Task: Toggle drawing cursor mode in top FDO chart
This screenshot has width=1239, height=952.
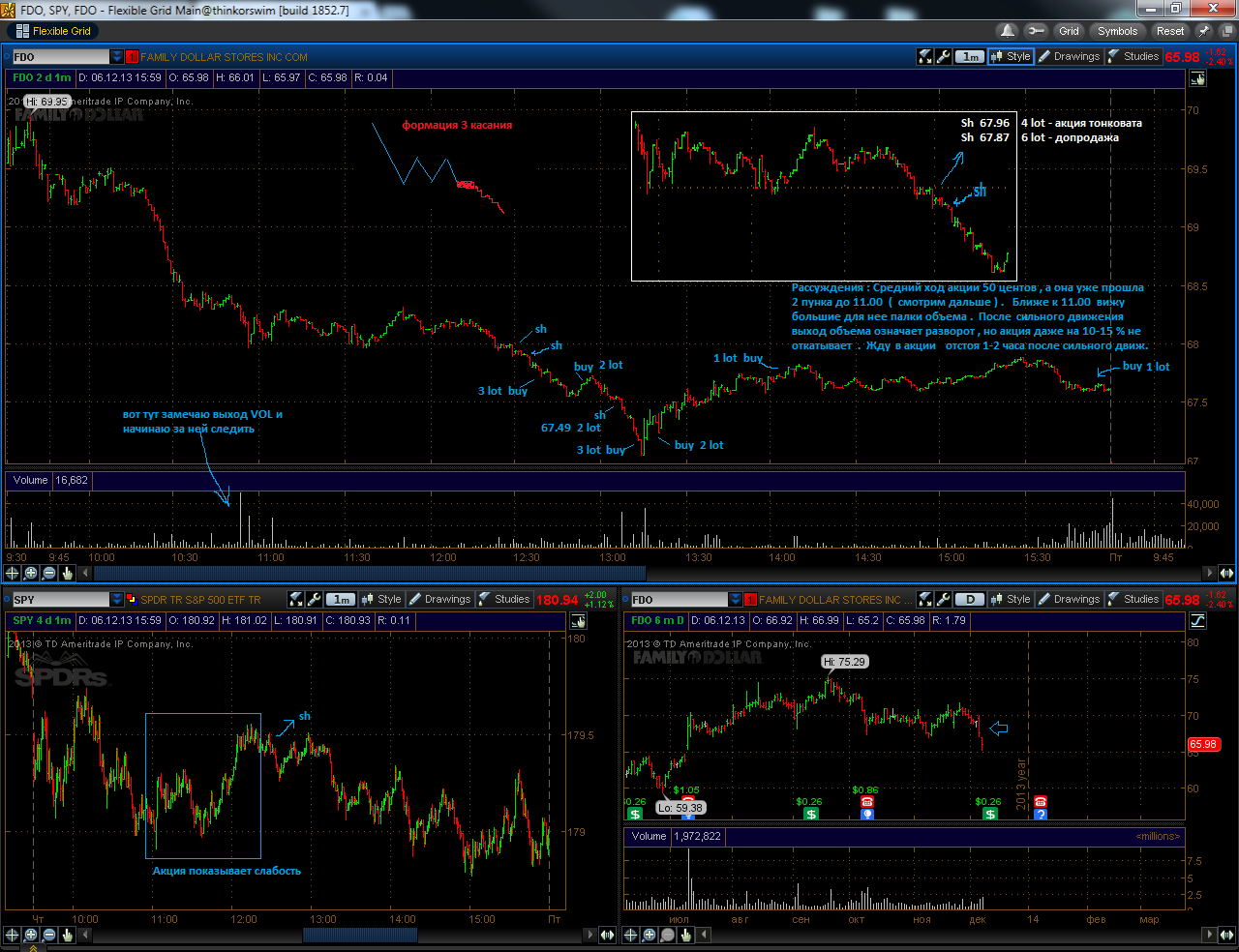Action: (1198, 78)
